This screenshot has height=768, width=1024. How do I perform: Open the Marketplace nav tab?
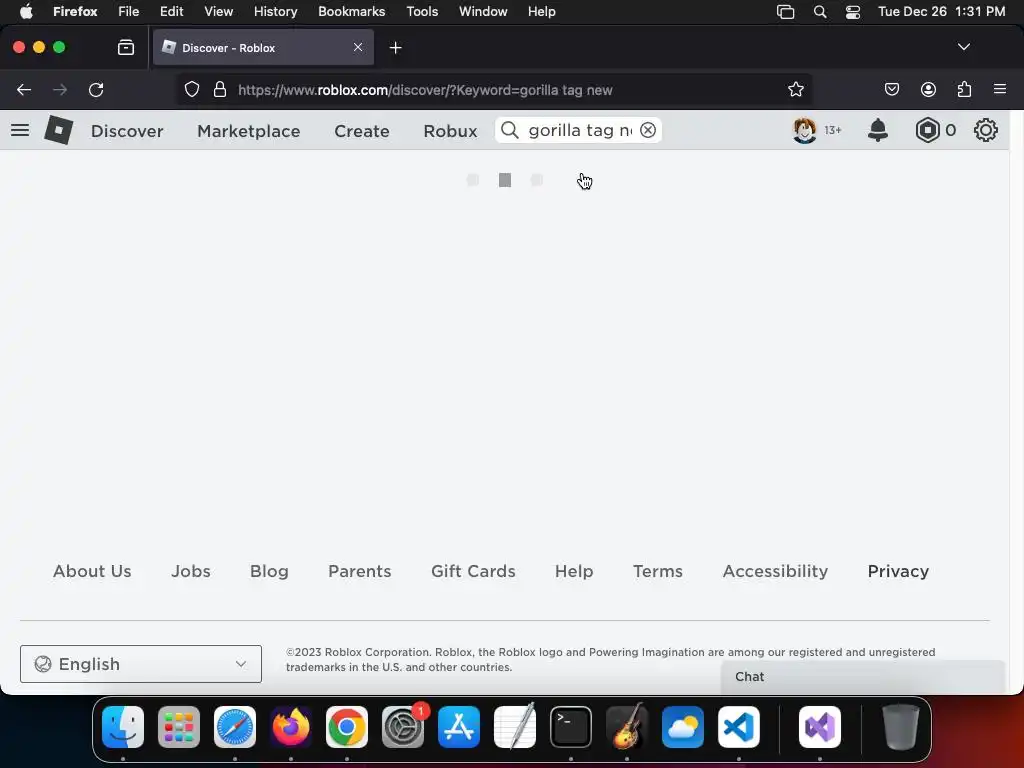(x=249, y=131)
